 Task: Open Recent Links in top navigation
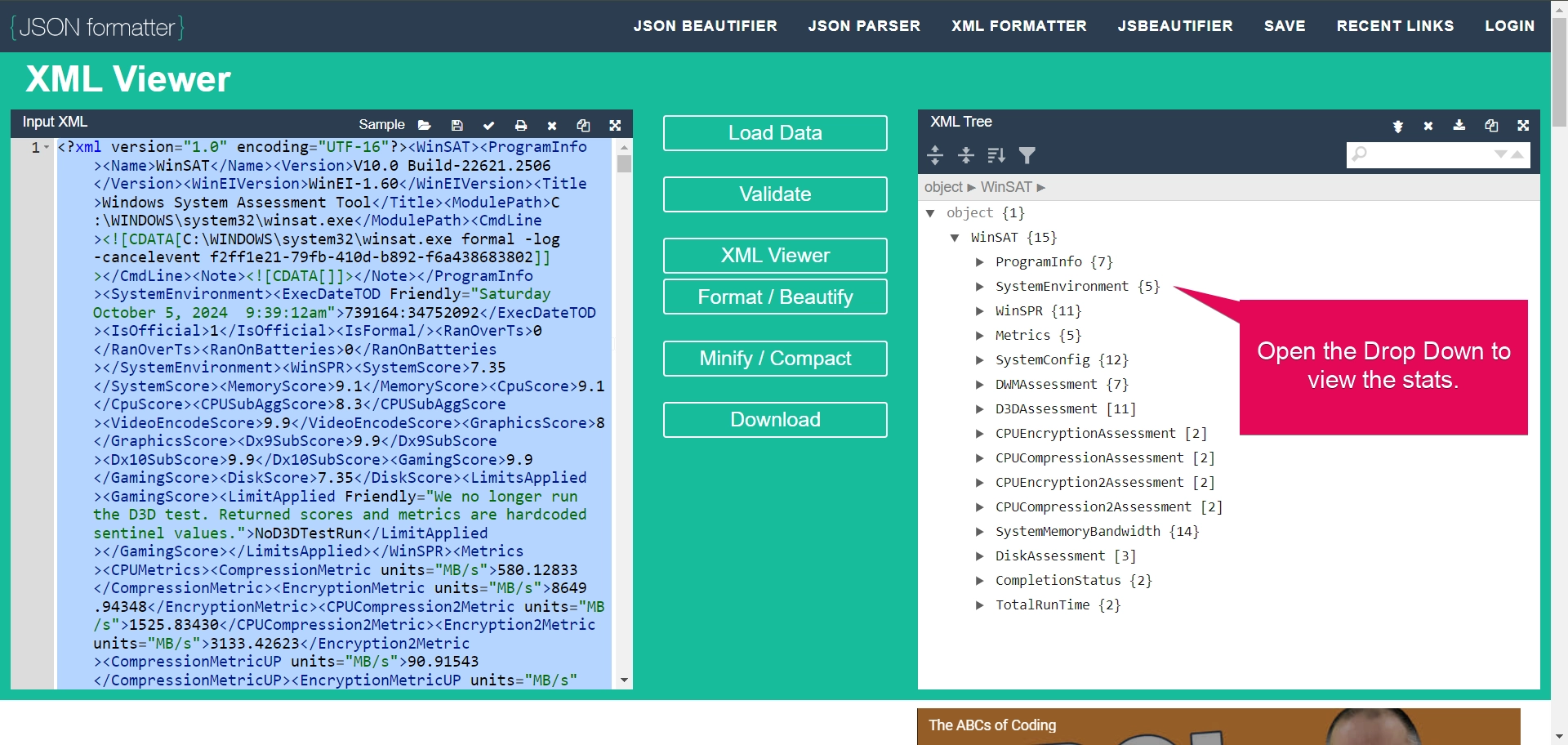tap(1395, 26)
